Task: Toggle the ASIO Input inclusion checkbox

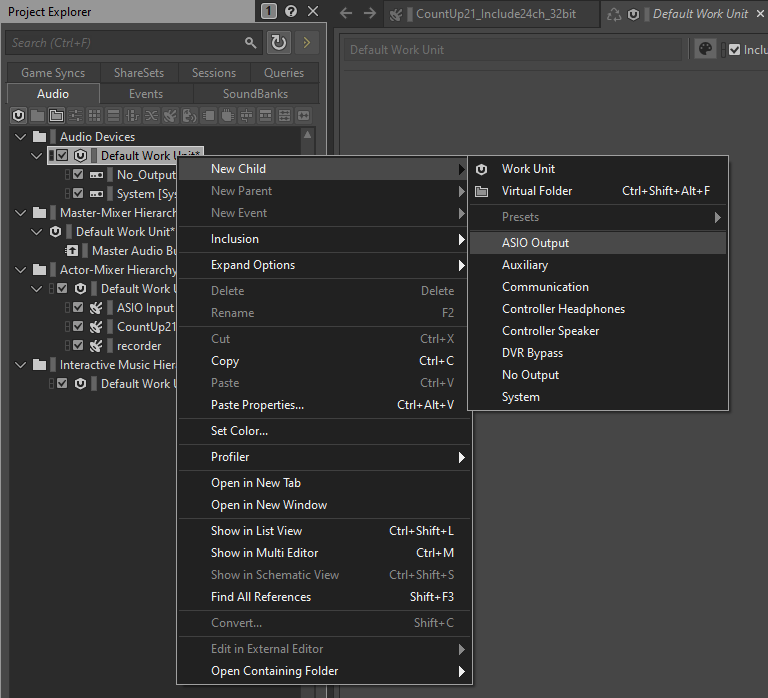Action: click(x=78, y=307)
